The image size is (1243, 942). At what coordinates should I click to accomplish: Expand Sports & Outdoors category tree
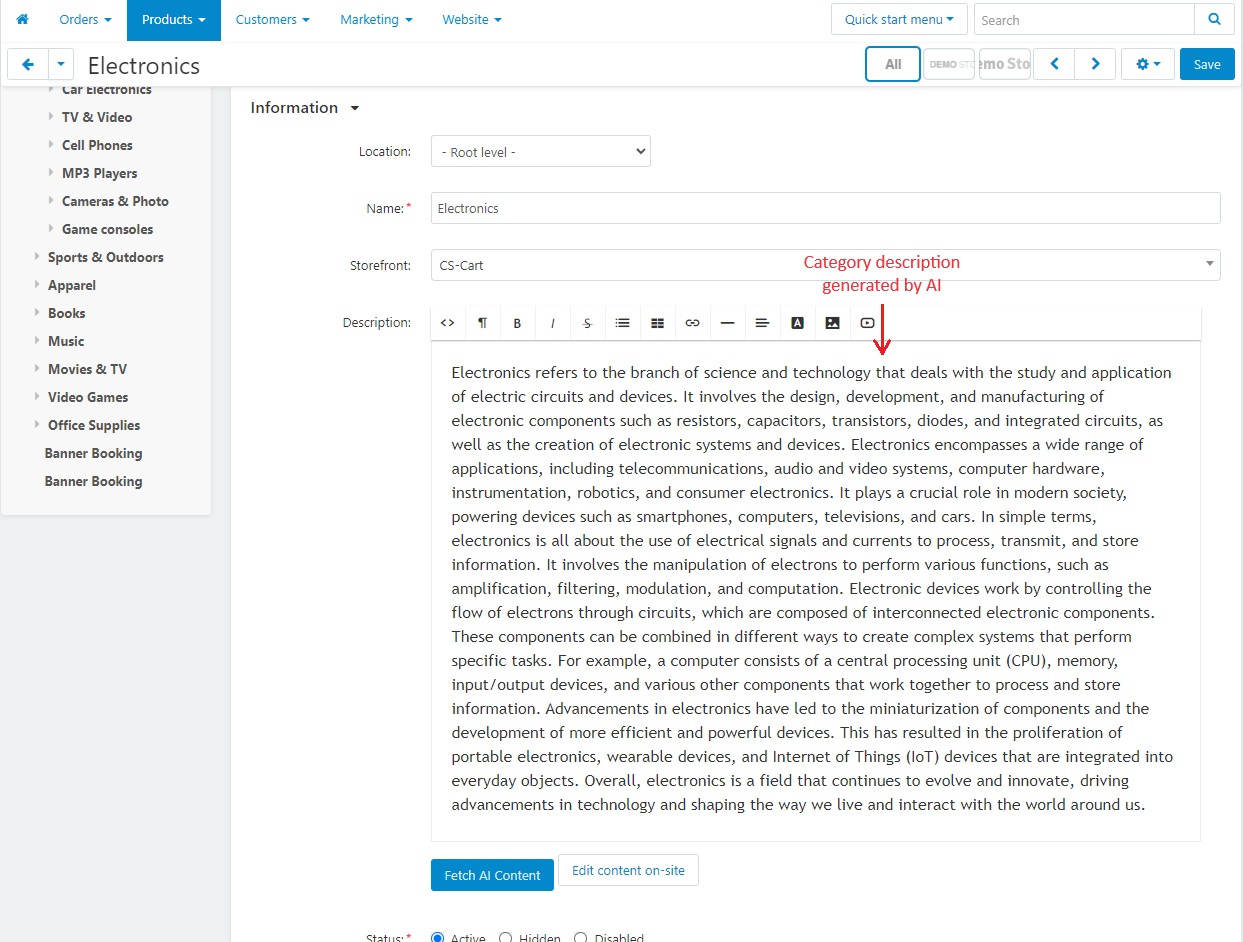[x=38, y=257]
